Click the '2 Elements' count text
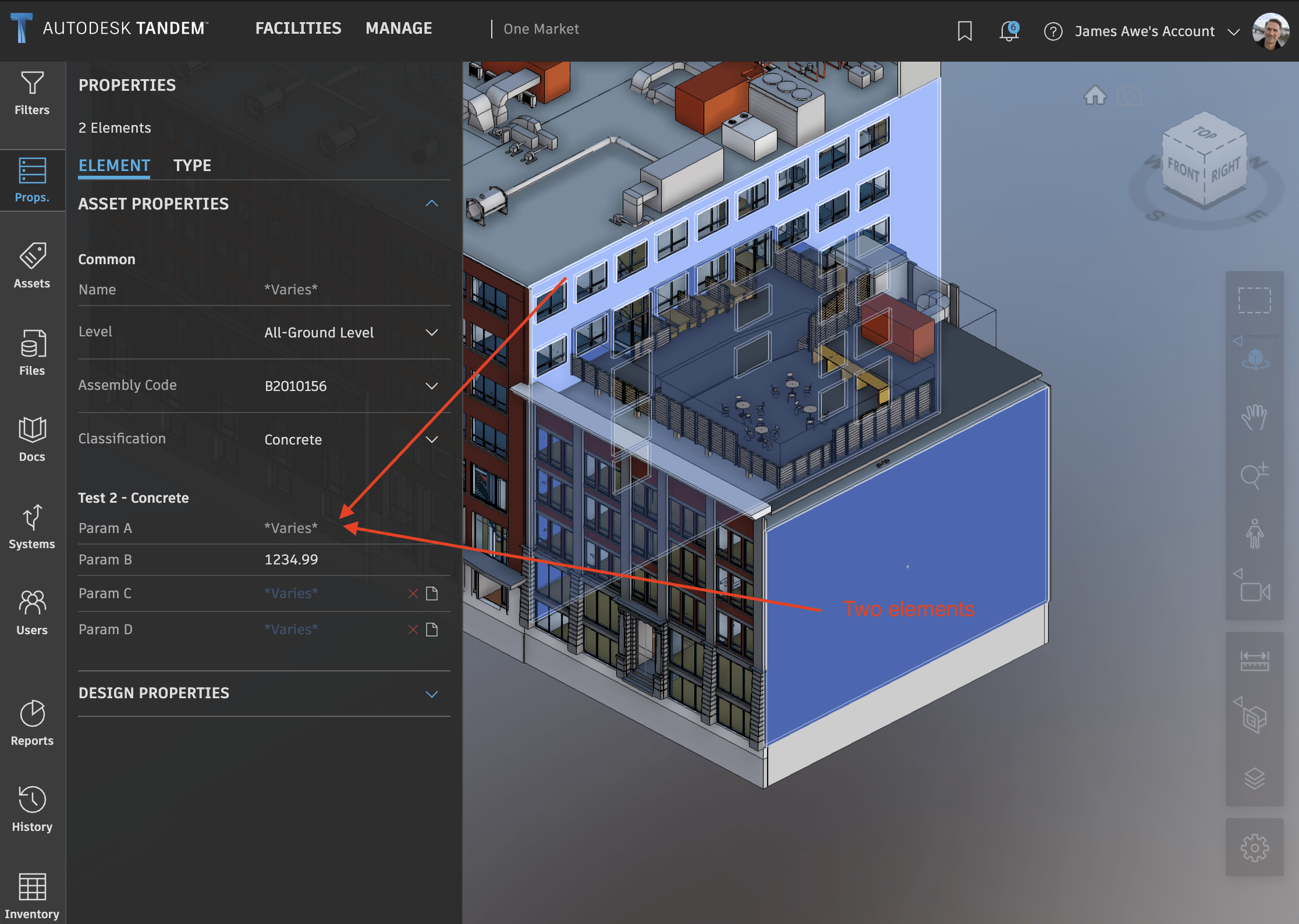 115,128
